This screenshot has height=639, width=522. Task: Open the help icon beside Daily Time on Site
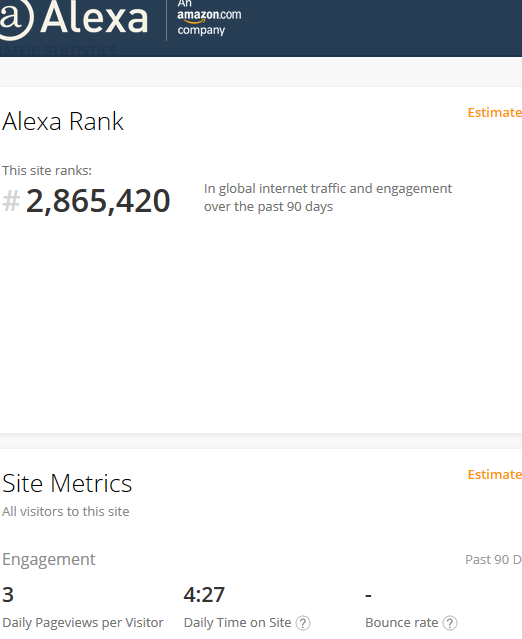[x=303, y=623]
